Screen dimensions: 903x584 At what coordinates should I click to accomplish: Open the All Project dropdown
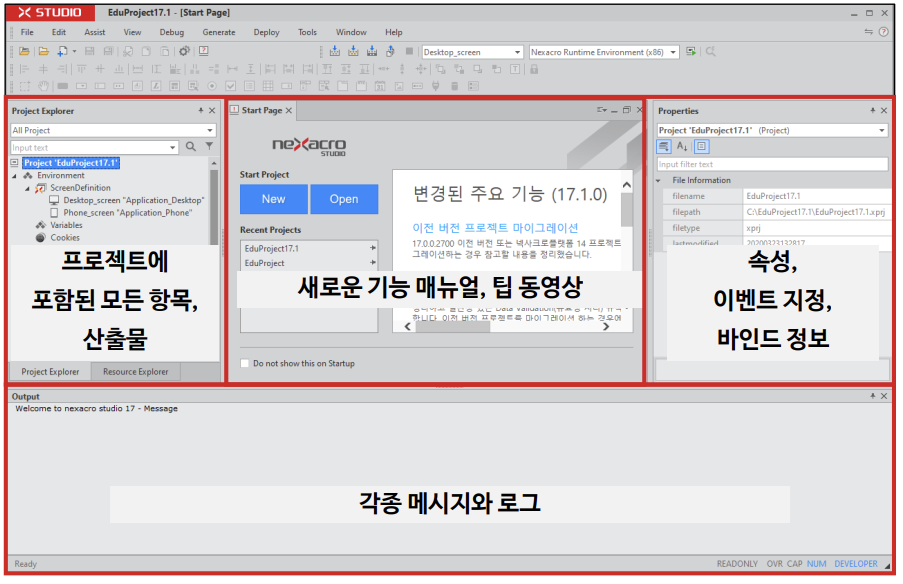pos(210,131)
